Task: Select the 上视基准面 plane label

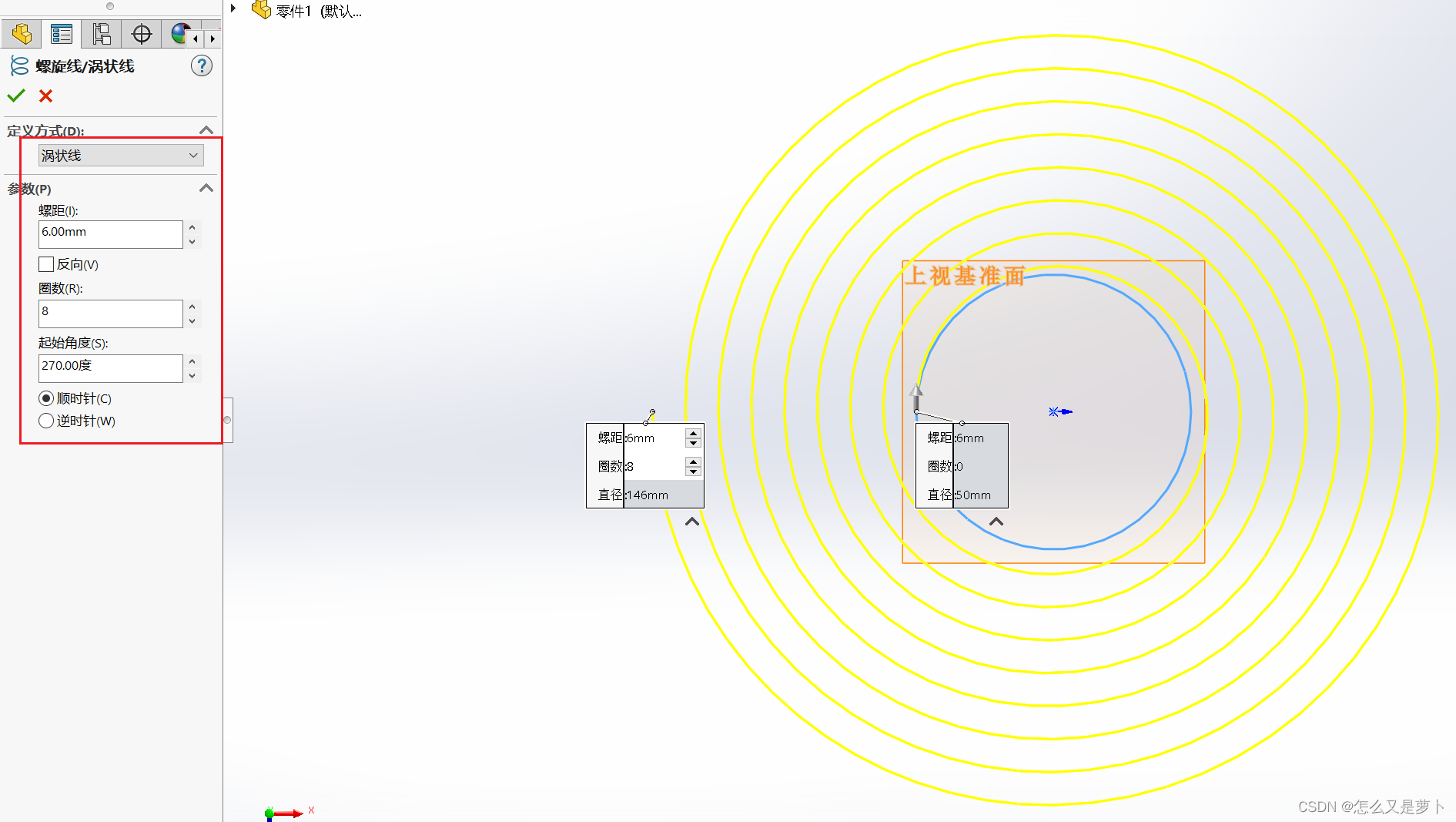Action: coord(964,276)
